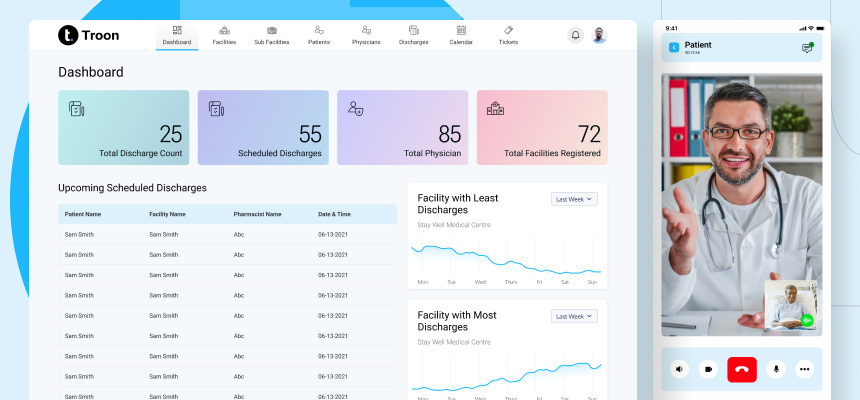Open the Scheduled Discharges card
Image resolution: width=860 pixels, height=400 pixels.
pyautogui.click(x=263, y=127)
